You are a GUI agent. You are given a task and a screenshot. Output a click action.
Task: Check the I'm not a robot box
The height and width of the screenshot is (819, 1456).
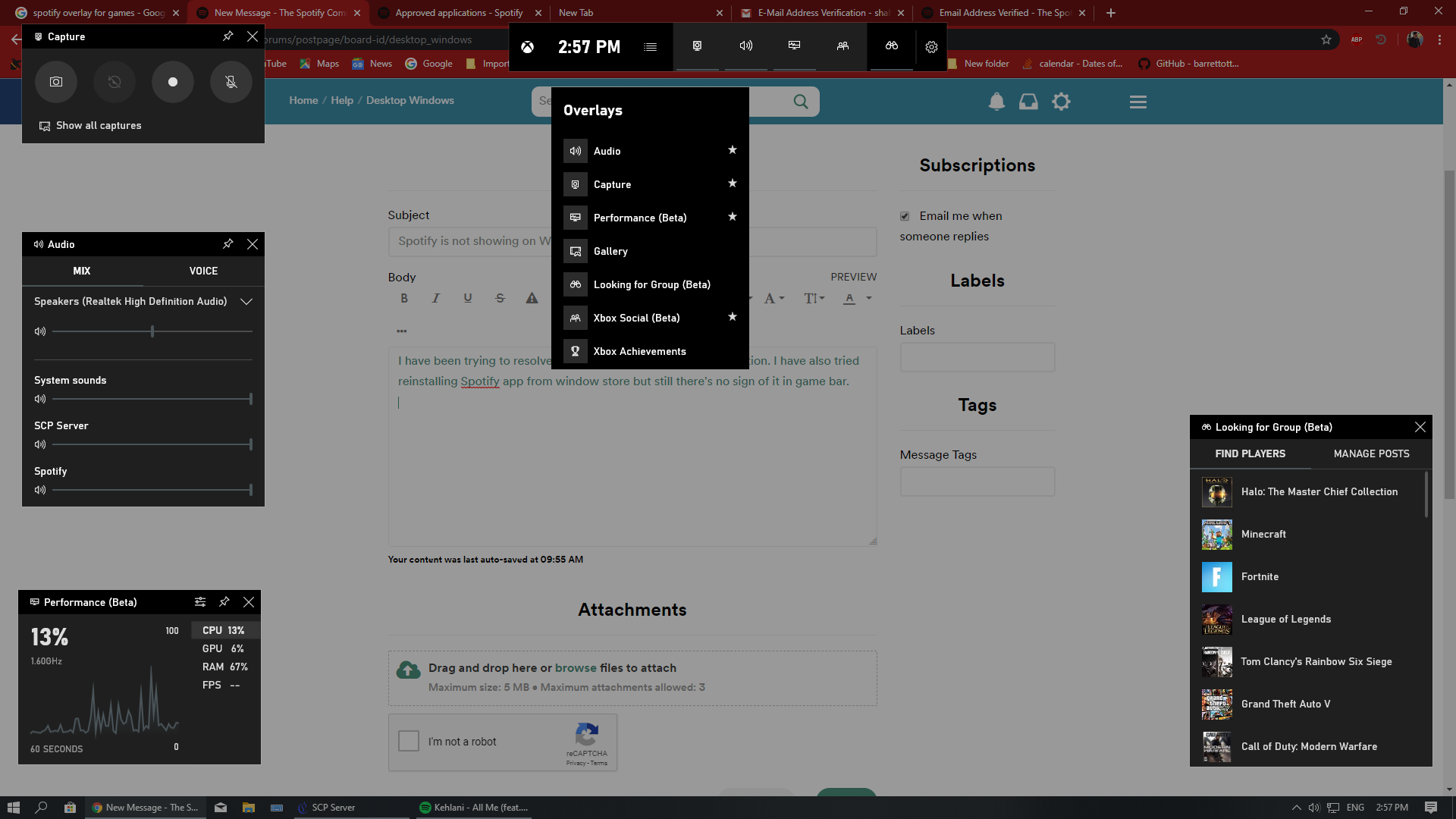point(409,741)
